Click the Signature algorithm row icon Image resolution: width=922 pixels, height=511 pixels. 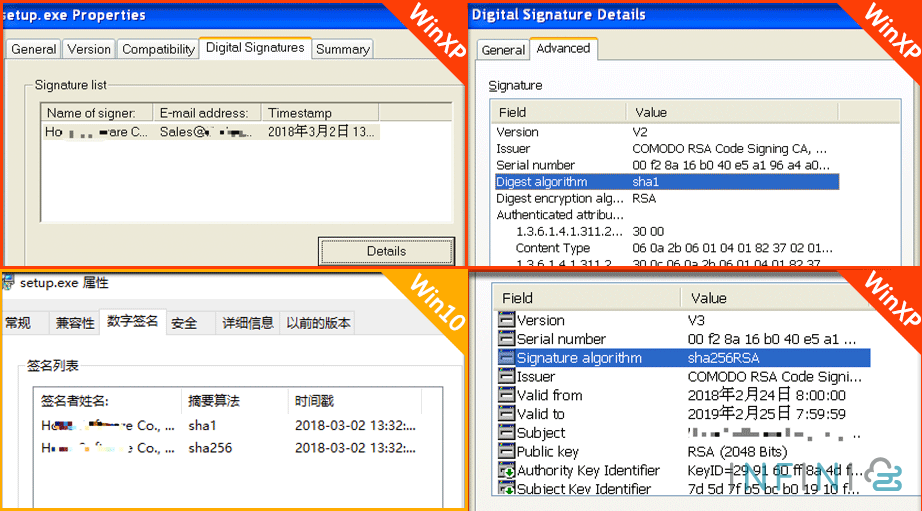point(507,358)
